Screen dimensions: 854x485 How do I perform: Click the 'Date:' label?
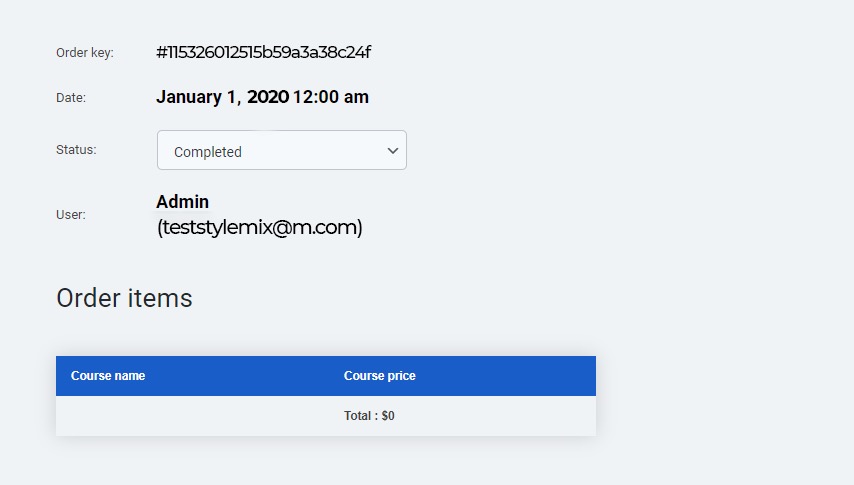point(71,98)
